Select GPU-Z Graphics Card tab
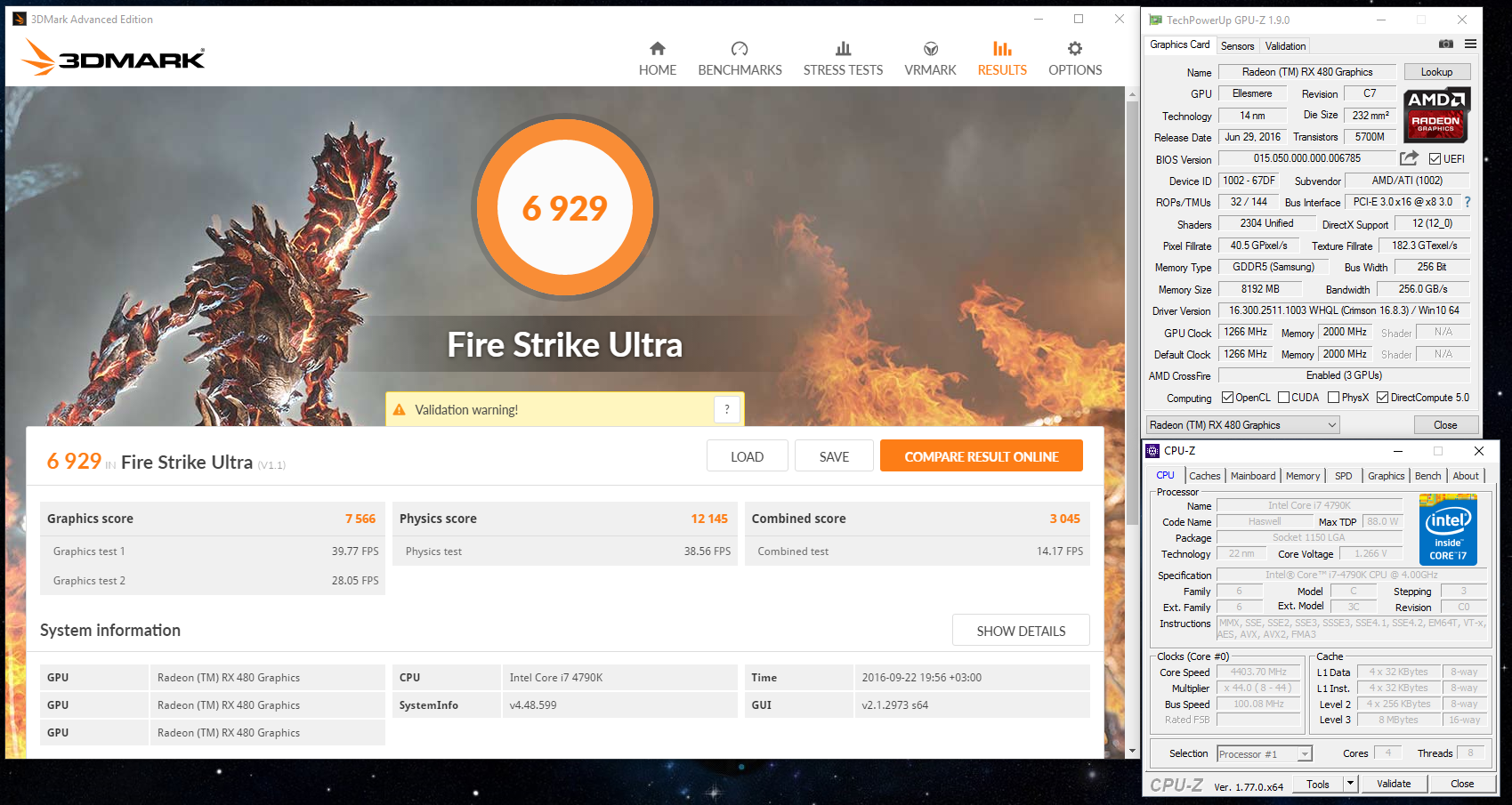1512x805 pixels. point(1179,44)
